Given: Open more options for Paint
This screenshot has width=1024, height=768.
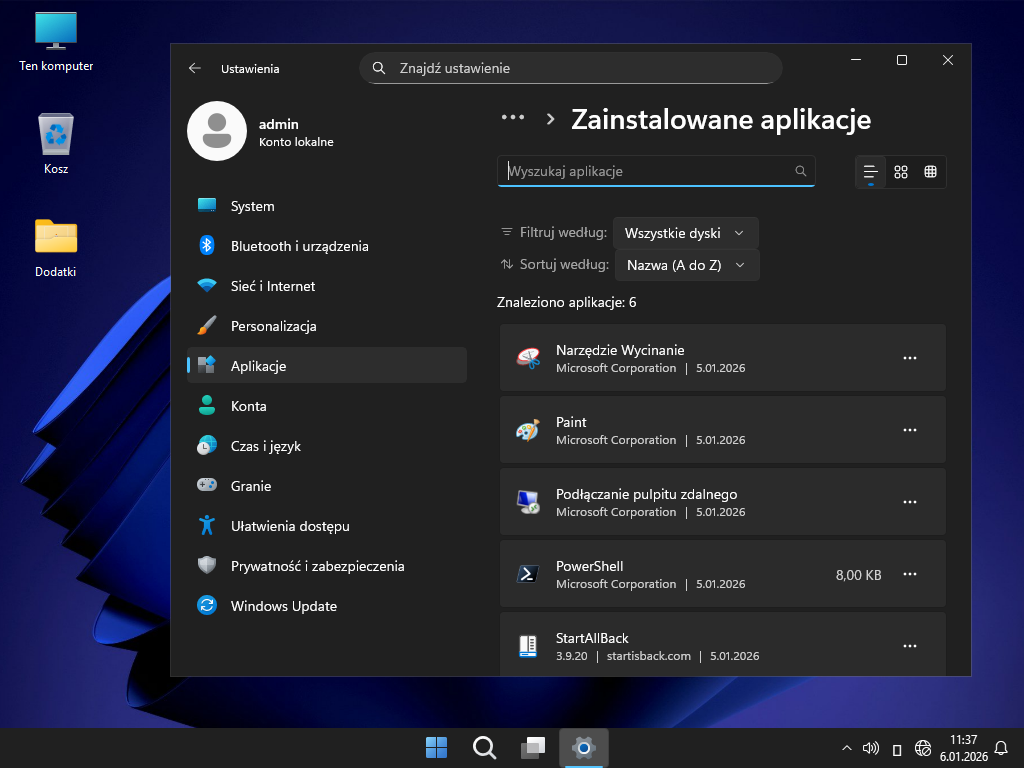Looking at the screenshot, I should [x=910, y=430].
